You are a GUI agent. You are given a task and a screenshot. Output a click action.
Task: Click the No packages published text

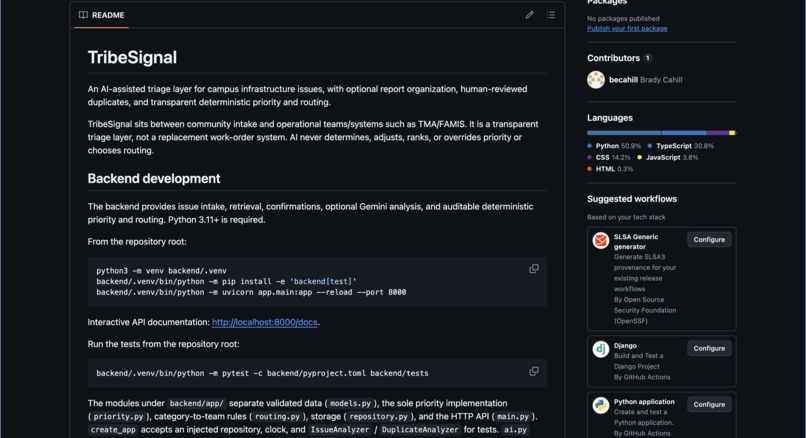coord(623,19)
